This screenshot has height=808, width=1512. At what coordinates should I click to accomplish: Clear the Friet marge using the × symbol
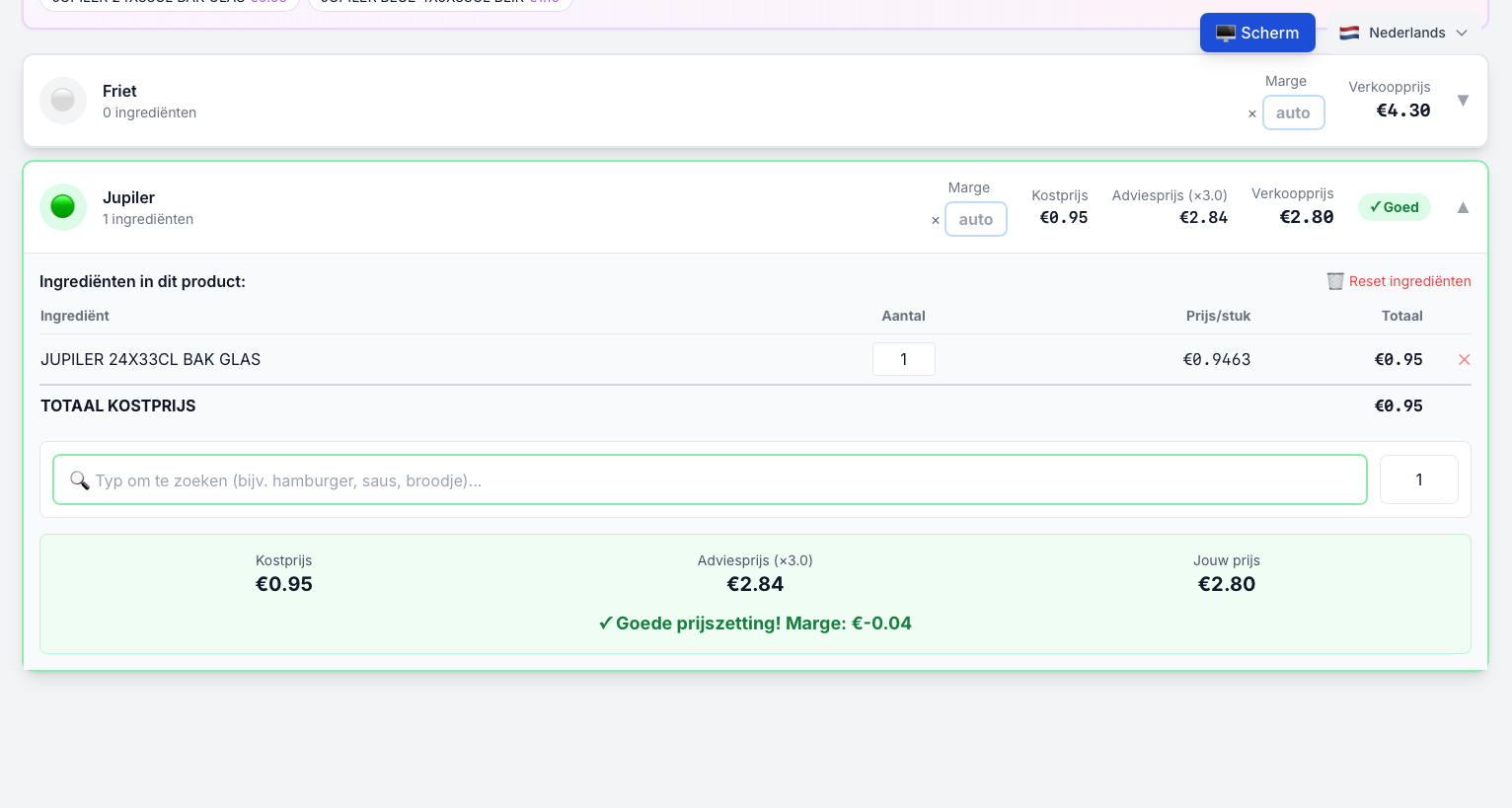tap(1251, 113)
